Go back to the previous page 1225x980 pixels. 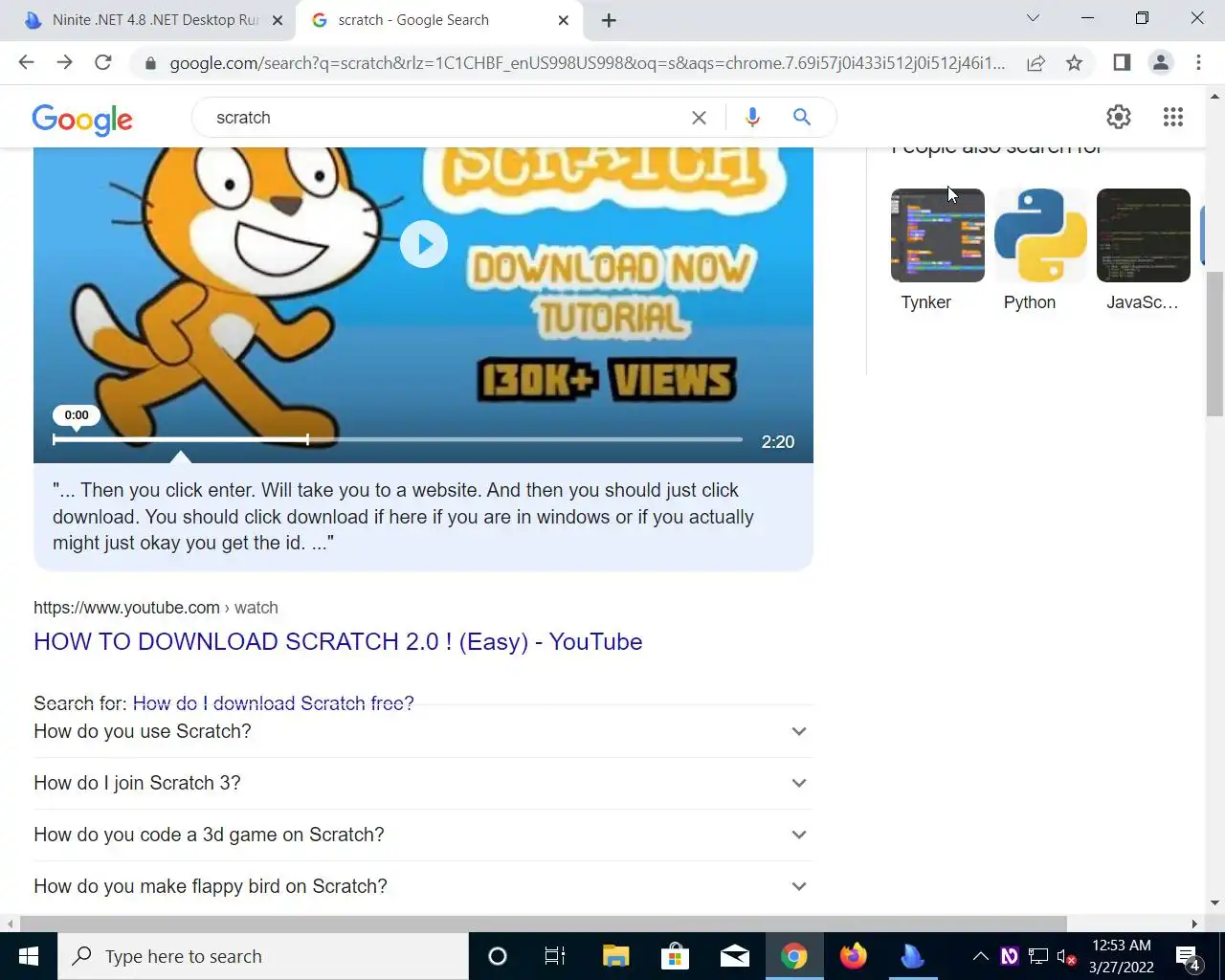pyautogui.click(x=26, y=63)
